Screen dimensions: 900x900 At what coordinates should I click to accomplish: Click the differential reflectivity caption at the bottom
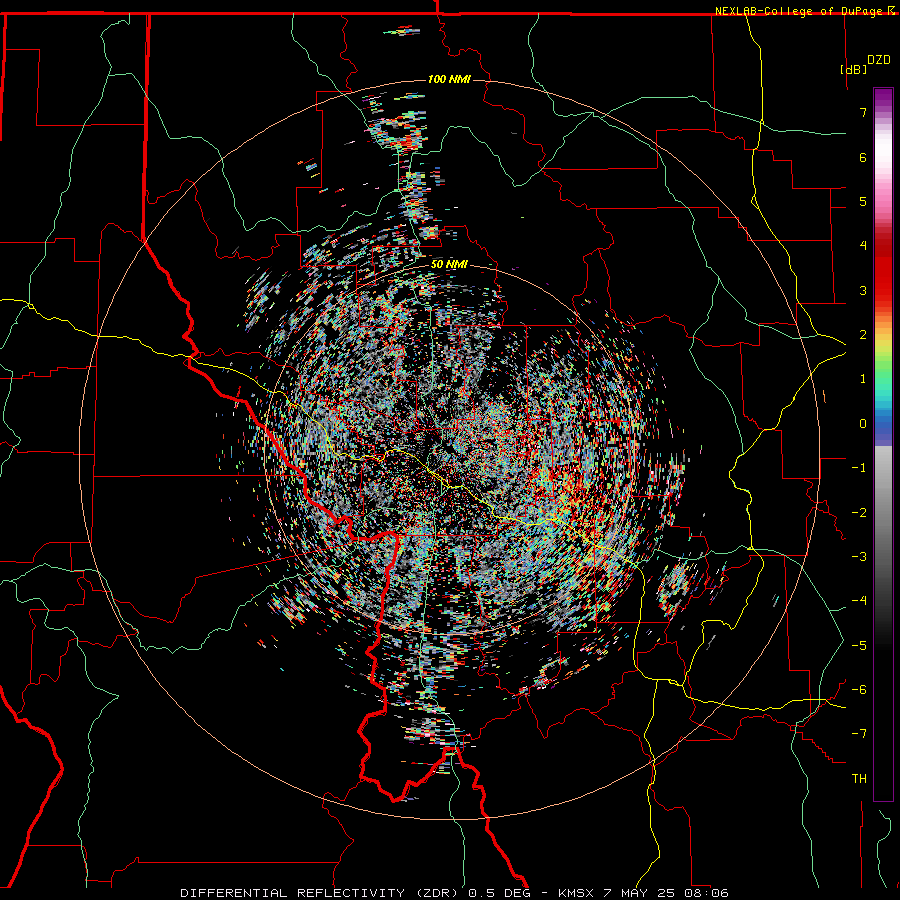[x=454, y=893]
